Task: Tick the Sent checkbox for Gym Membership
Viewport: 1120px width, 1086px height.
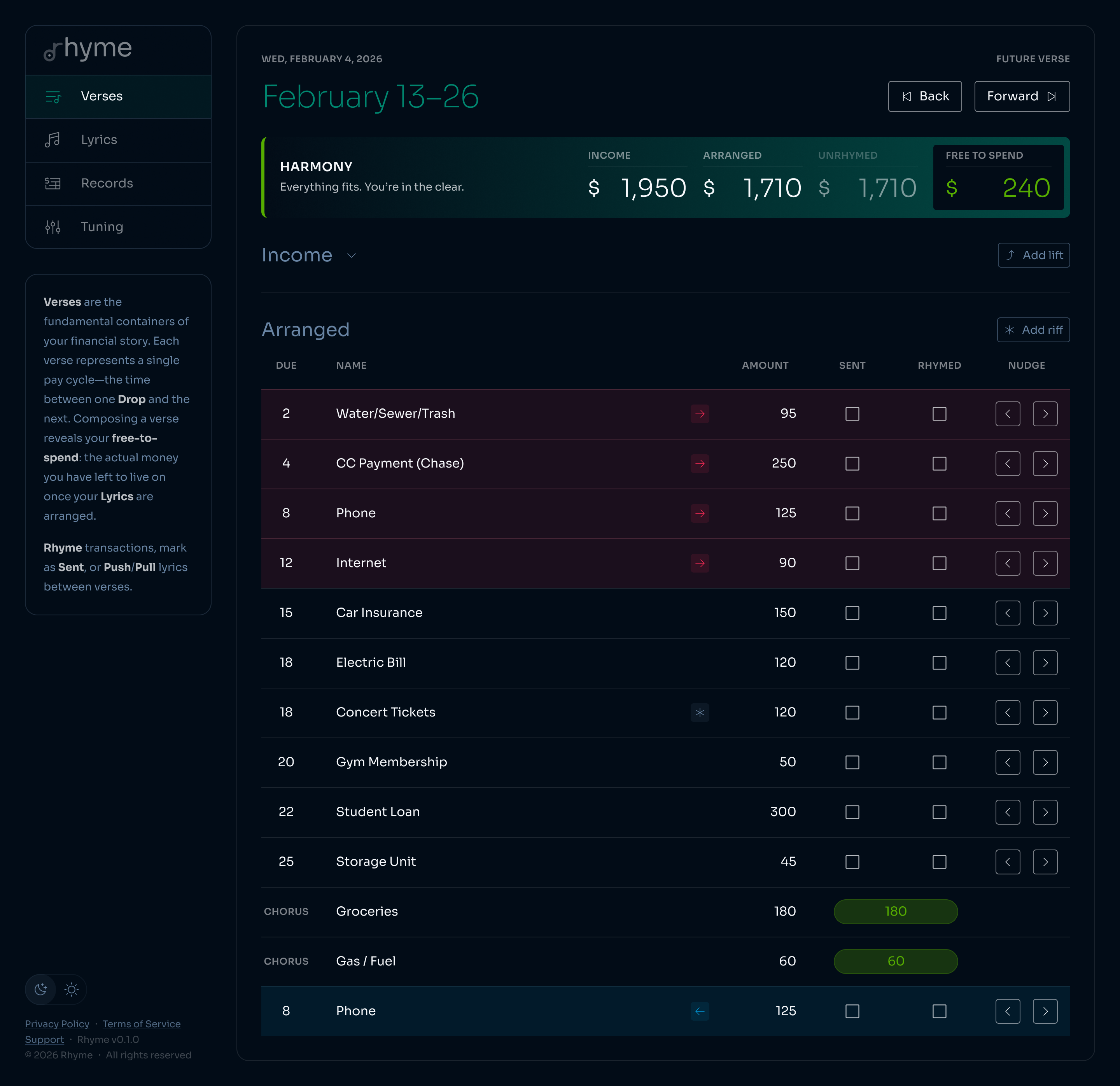Action: click(x=852, y=762)
